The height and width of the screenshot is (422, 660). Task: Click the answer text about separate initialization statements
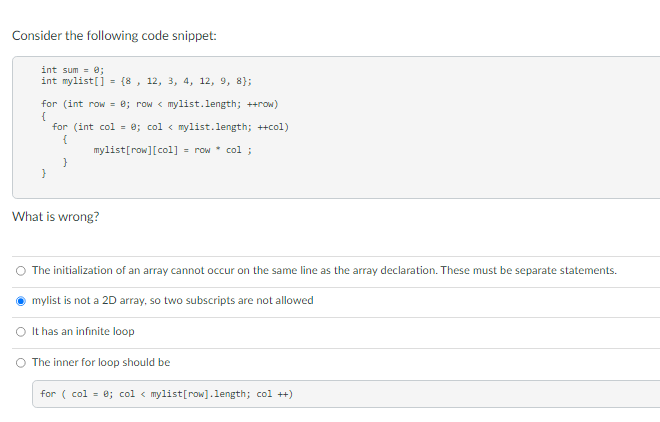pos(324,270)
